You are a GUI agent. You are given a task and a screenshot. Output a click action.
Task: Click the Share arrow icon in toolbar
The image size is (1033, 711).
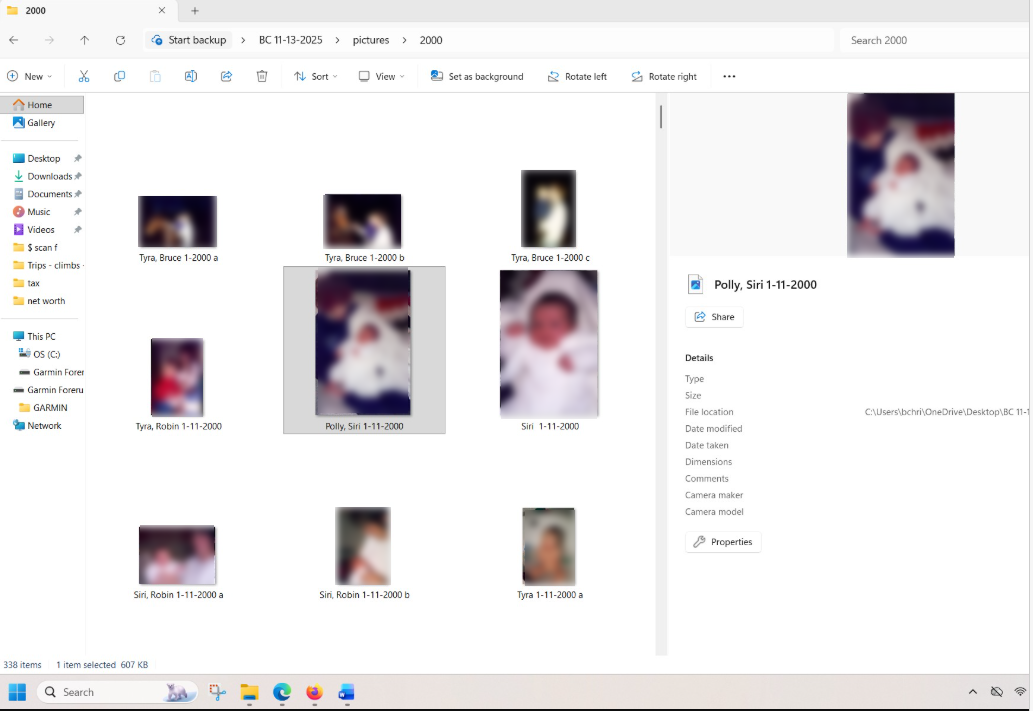pyautogui.click(x=226, y=76)
